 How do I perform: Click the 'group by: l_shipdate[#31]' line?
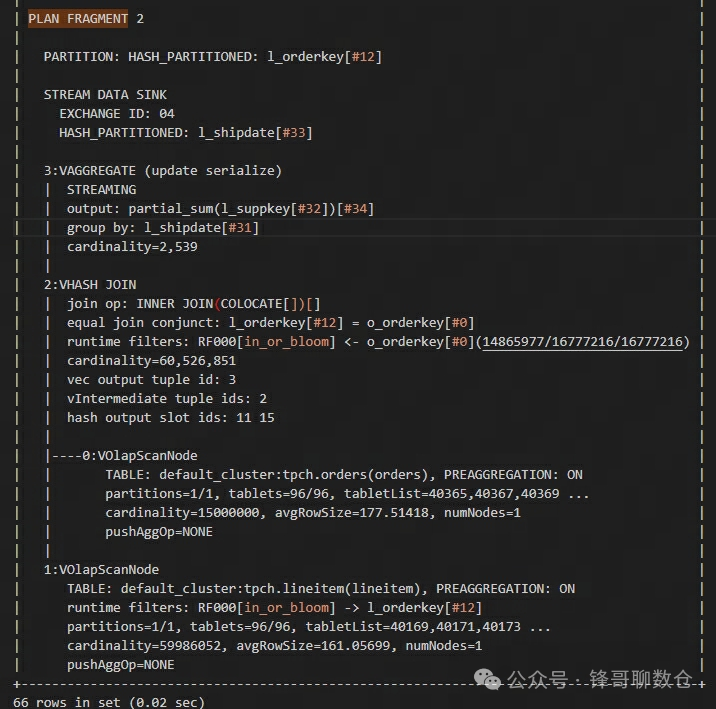pyautogui.click(x=163, y=228)
